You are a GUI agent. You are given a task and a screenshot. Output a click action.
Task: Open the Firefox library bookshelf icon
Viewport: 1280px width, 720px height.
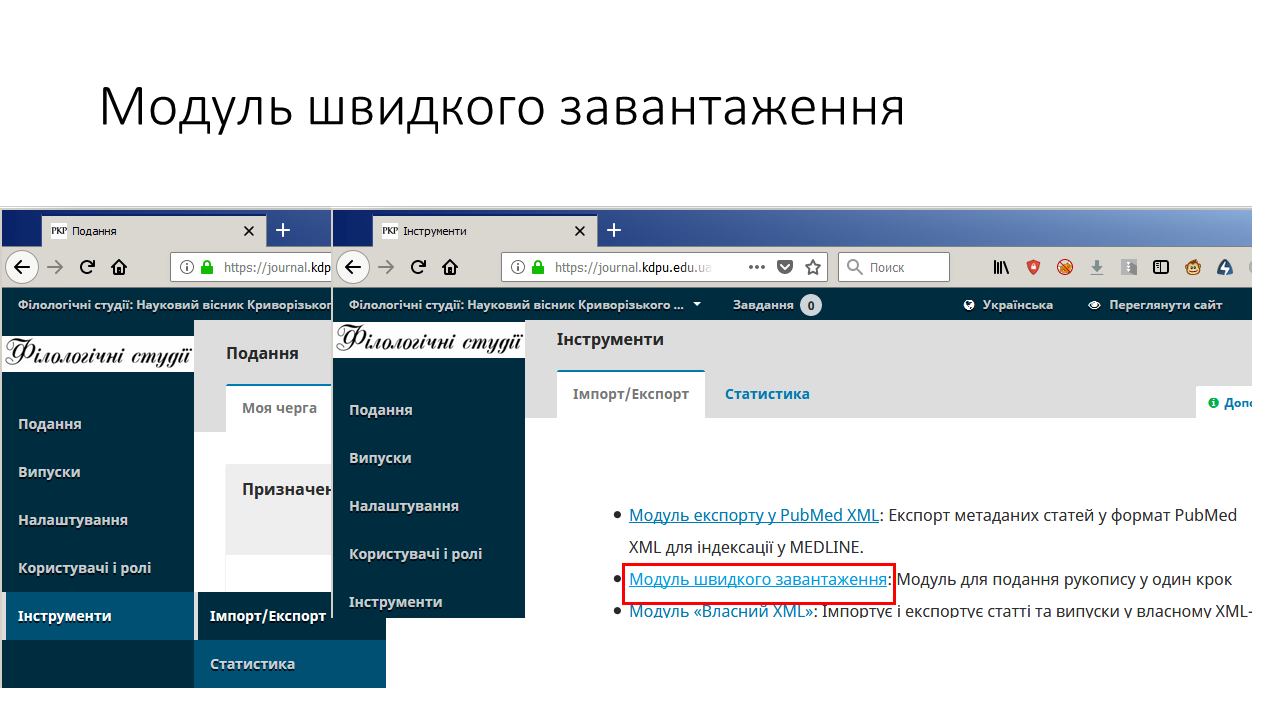click(x=1001, y=267)
